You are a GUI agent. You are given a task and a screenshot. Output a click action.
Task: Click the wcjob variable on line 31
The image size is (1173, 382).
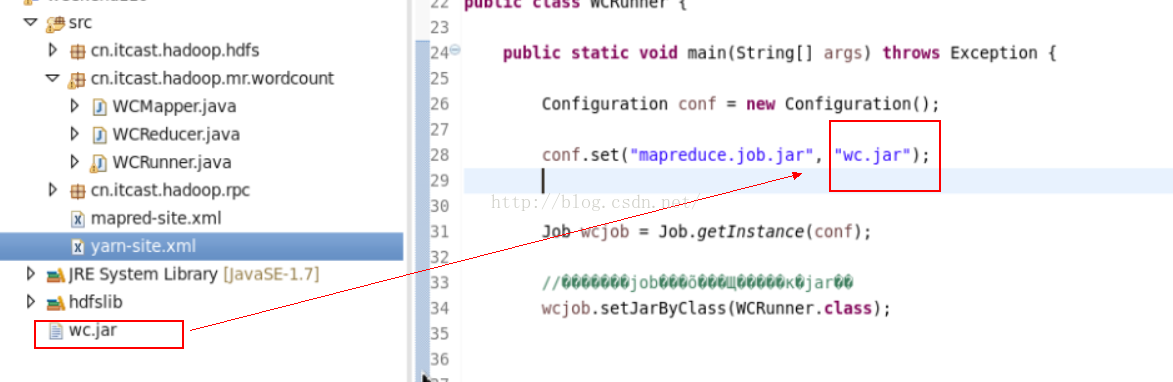click(605, 232)
